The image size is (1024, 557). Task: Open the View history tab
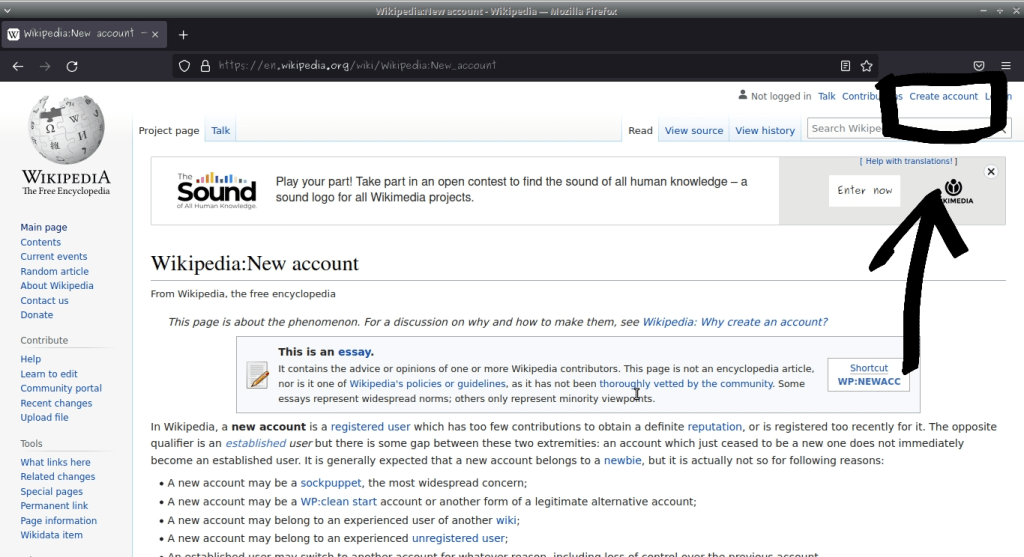coord(765,131)
